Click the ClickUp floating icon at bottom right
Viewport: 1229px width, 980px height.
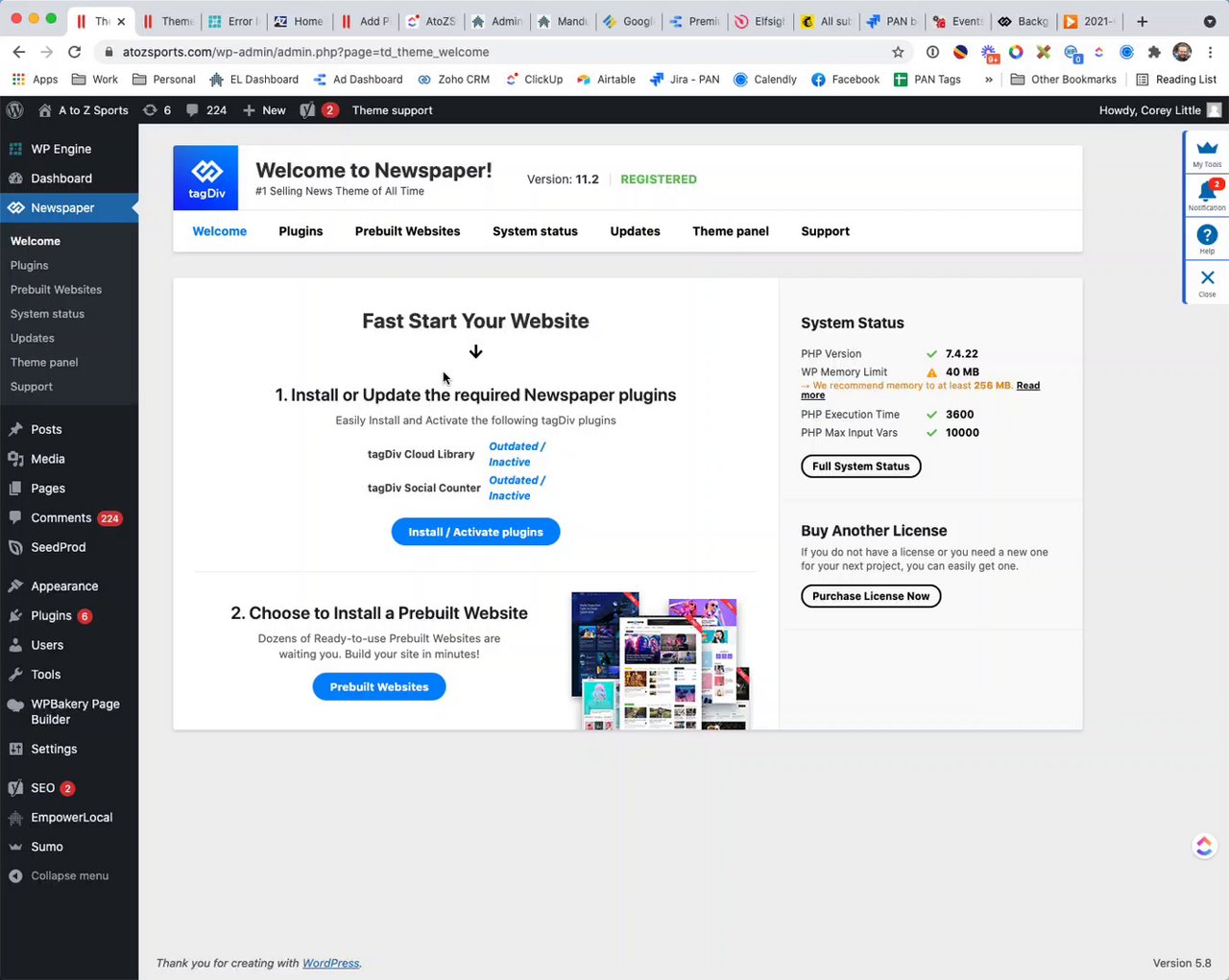pyautogui.click(x=1204, y=846)
